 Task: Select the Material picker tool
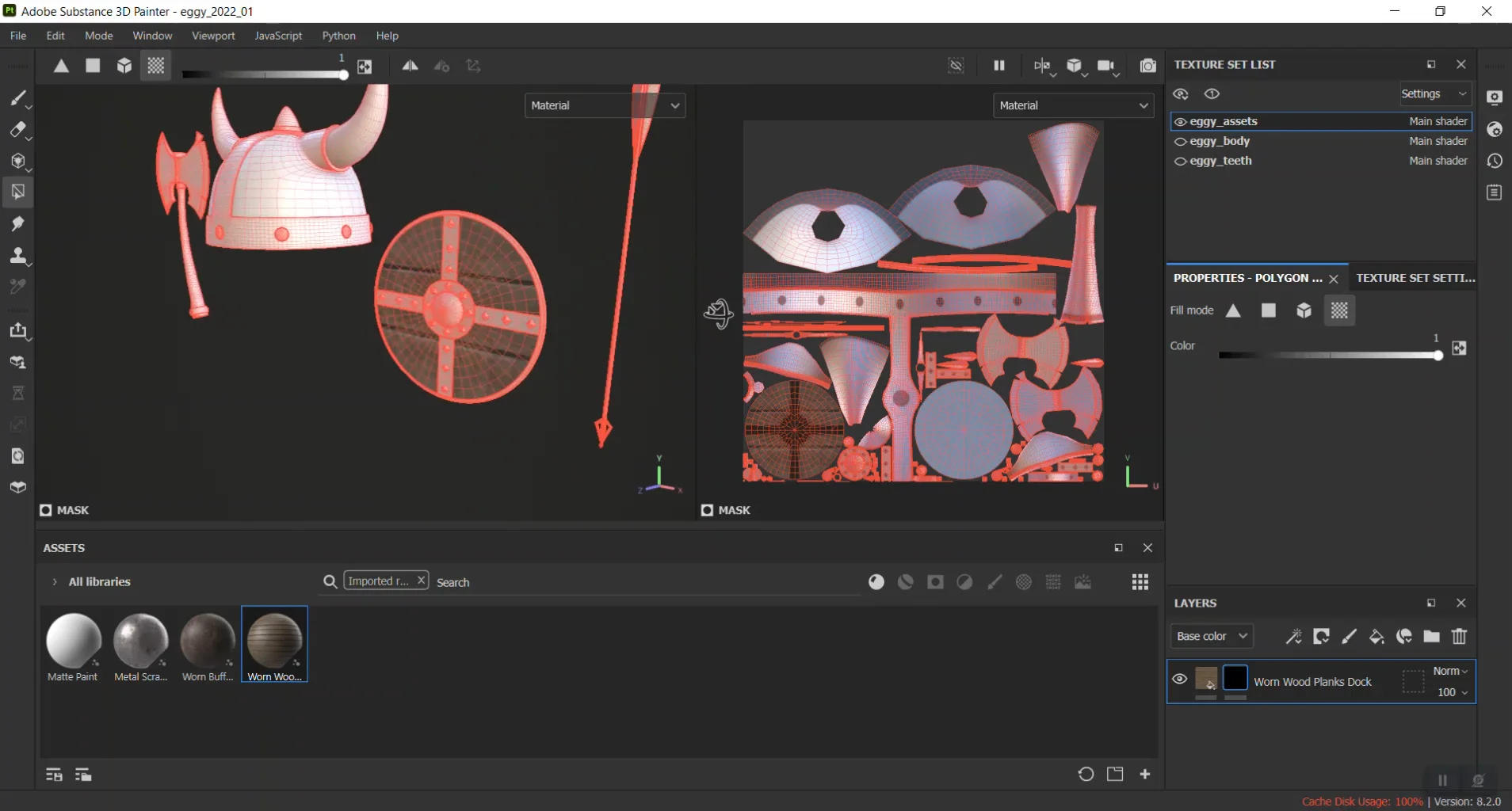[x=17, y=287]
